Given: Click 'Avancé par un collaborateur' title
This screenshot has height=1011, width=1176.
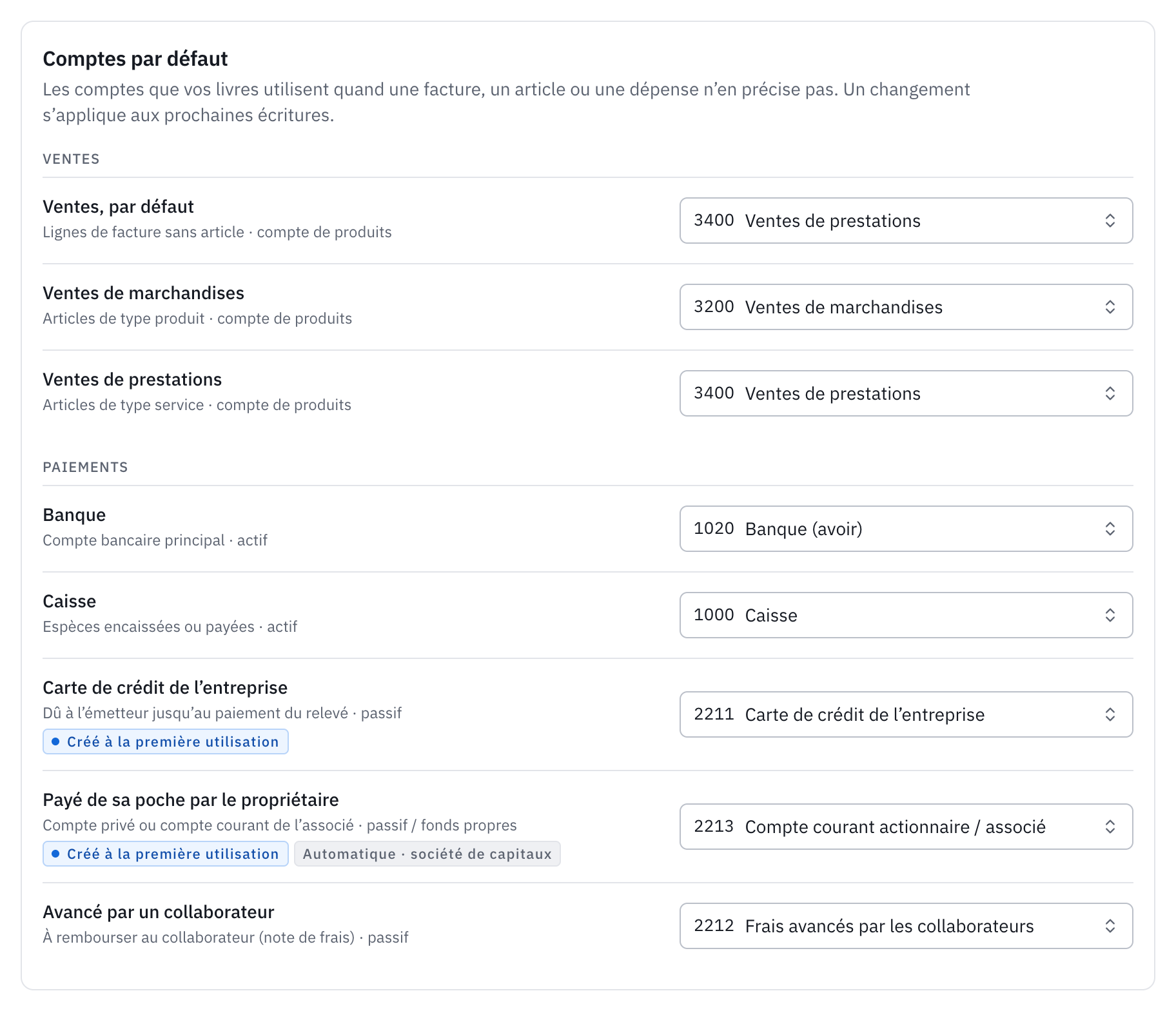Looking at the screenshot, I should pyautogui.click(x=159, y=912).
